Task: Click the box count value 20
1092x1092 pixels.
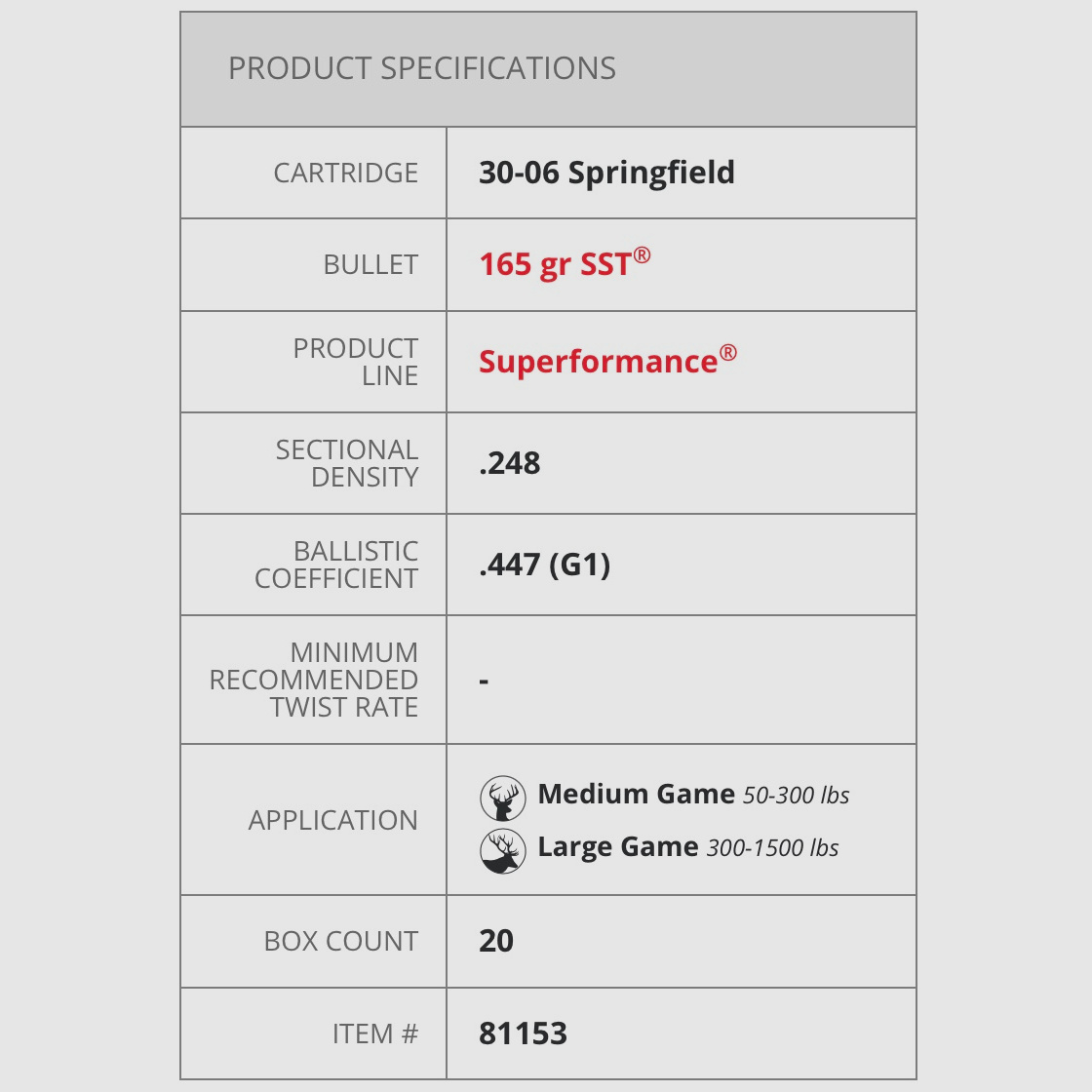Action: point(496,941)
